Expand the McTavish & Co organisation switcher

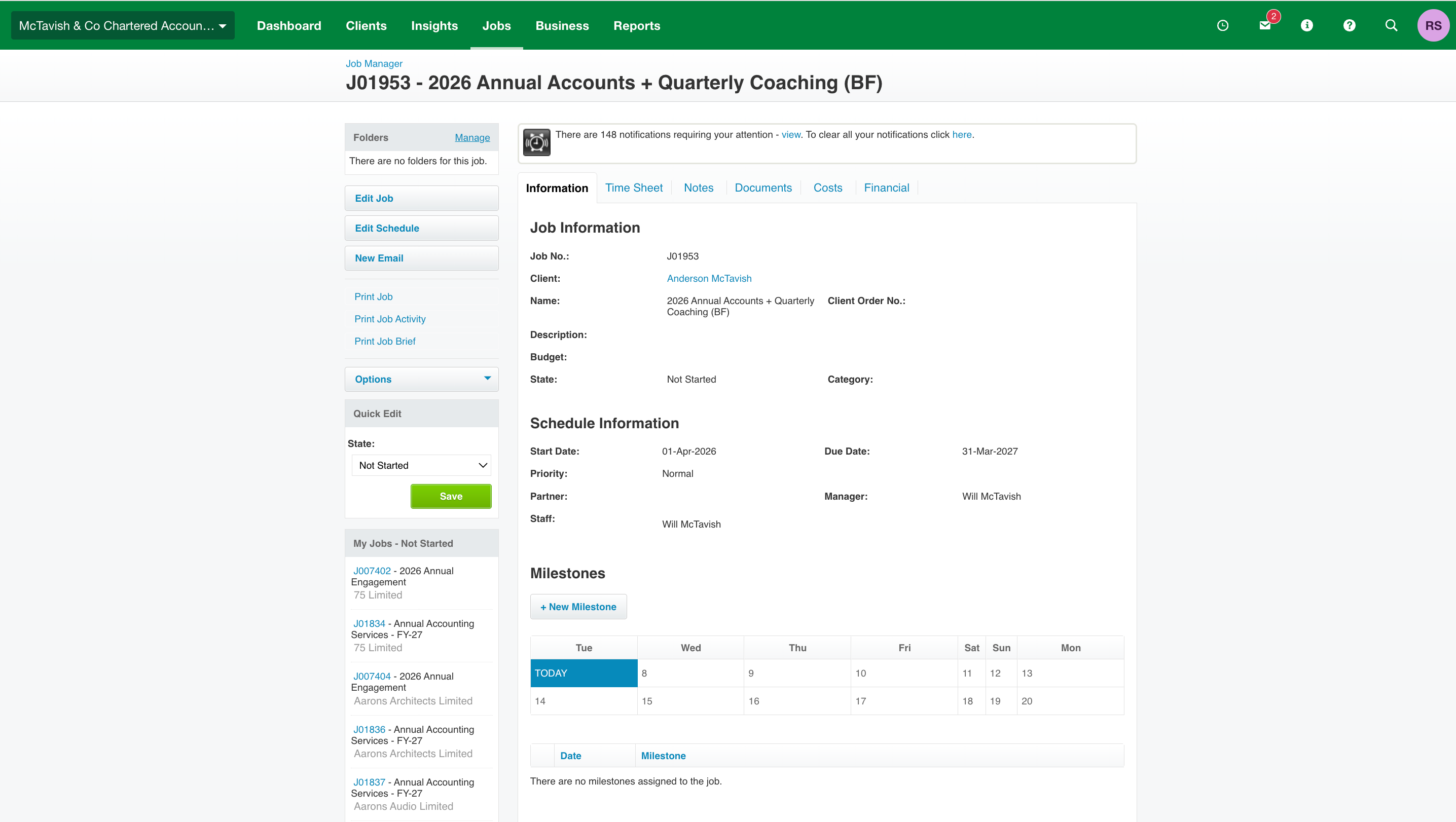click(x=123, y=25)
